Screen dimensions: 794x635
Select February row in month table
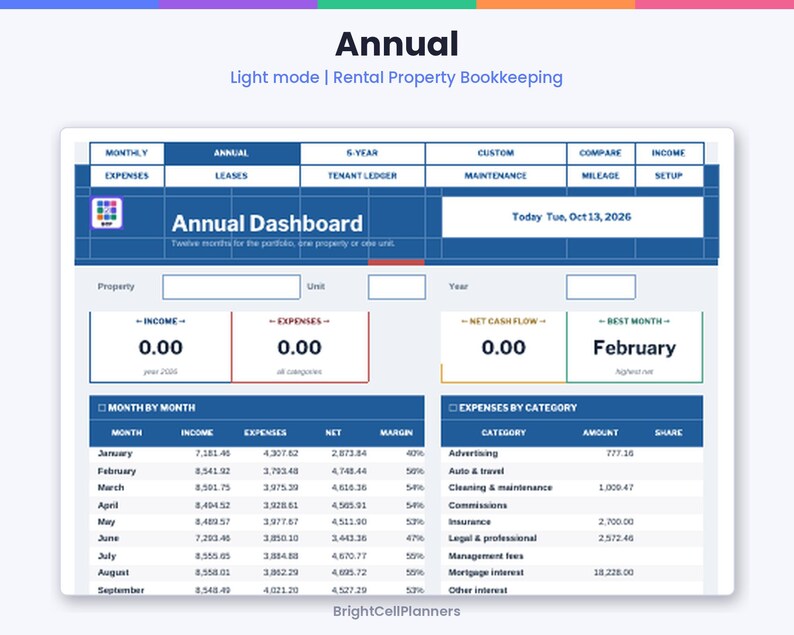tap(257, 471)
